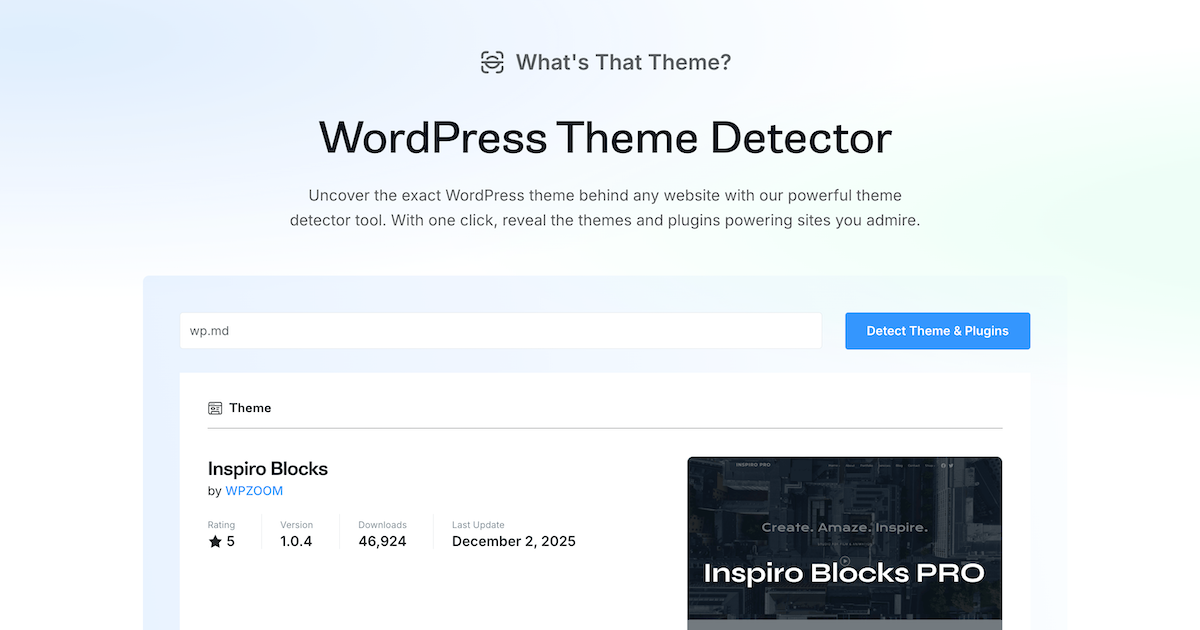This screenshot has height=630, width=1200.
Task: Select the Theme section heading
Action: click(x=250, y=408)
